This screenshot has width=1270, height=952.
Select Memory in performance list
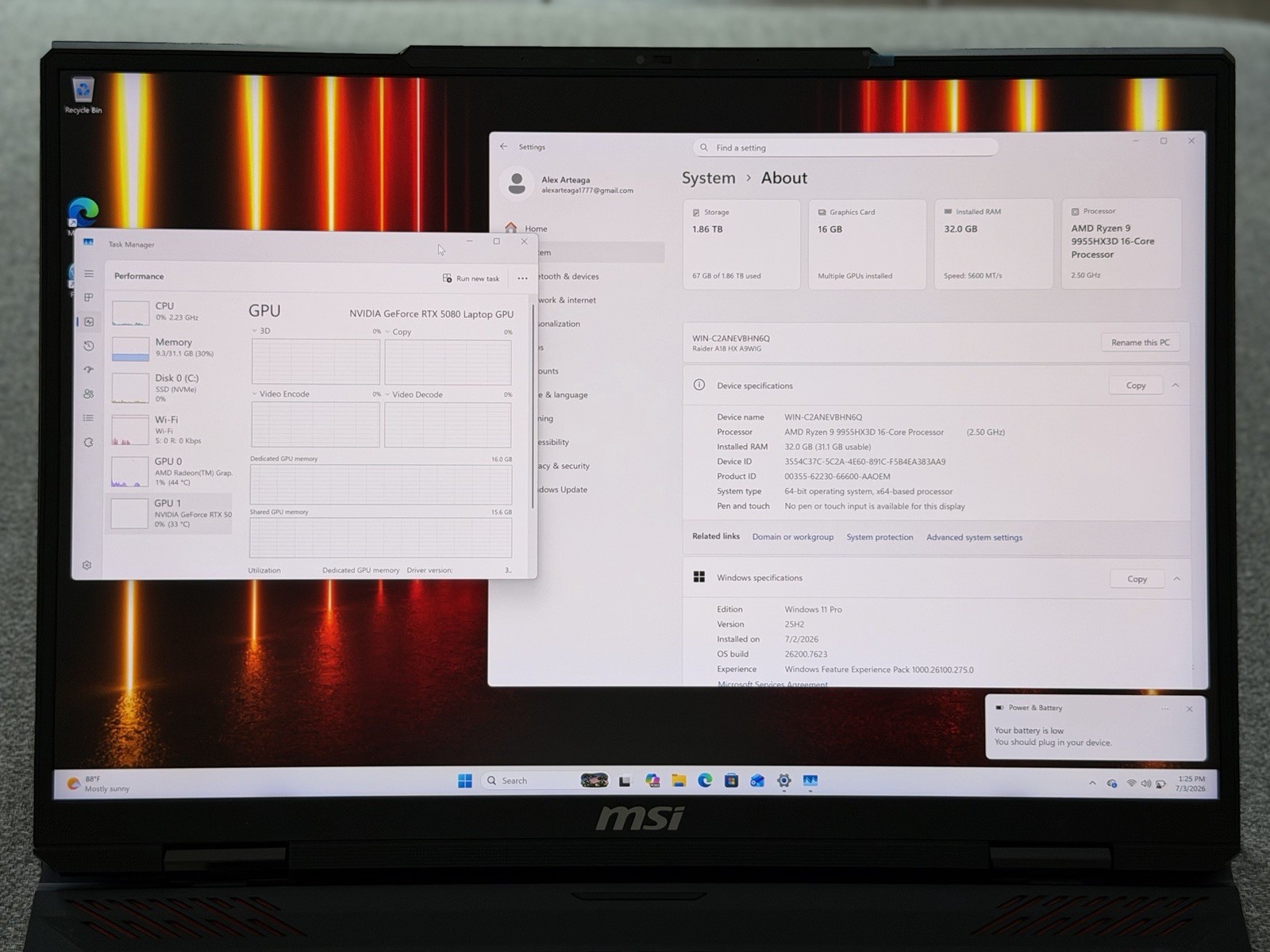(x=170, y=347)
